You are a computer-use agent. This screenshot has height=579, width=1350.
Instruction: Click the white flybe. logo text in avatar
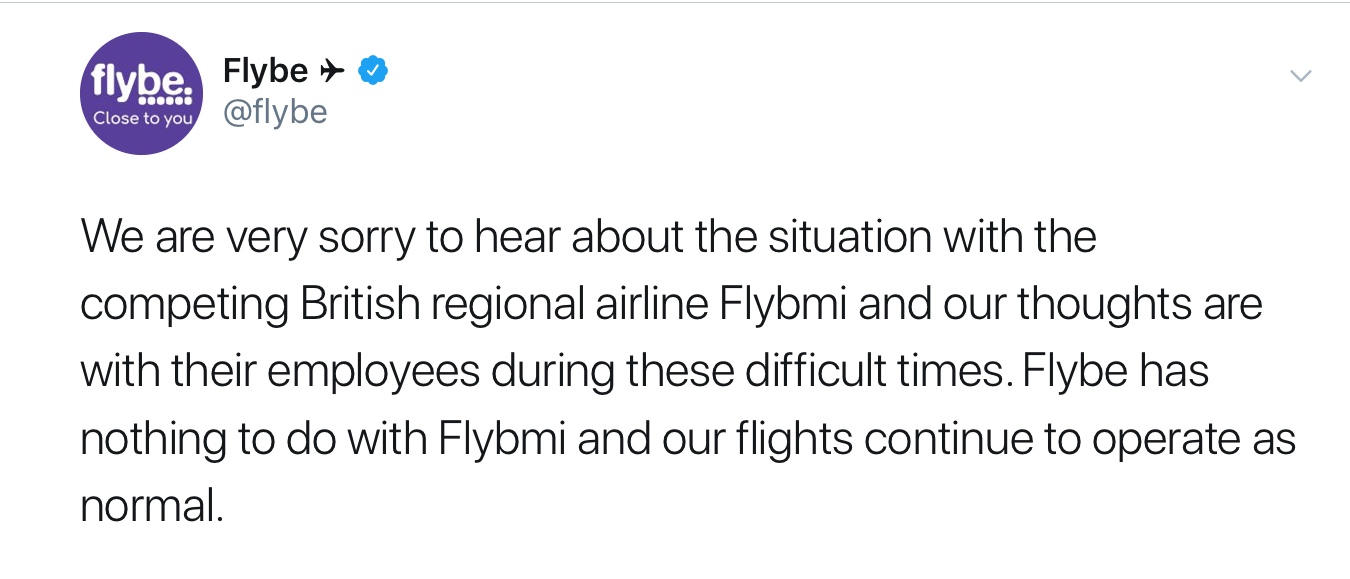138,80
